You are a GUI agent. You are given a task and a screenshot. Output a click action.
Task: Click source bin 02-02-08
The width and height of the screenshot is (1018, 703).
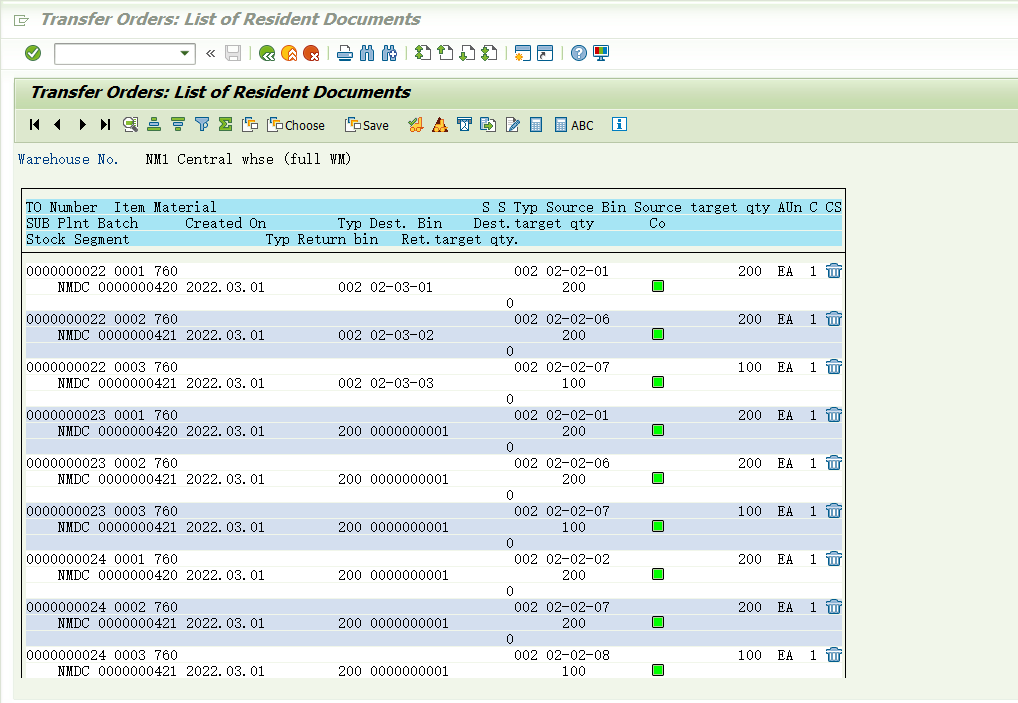coord(578,656)
